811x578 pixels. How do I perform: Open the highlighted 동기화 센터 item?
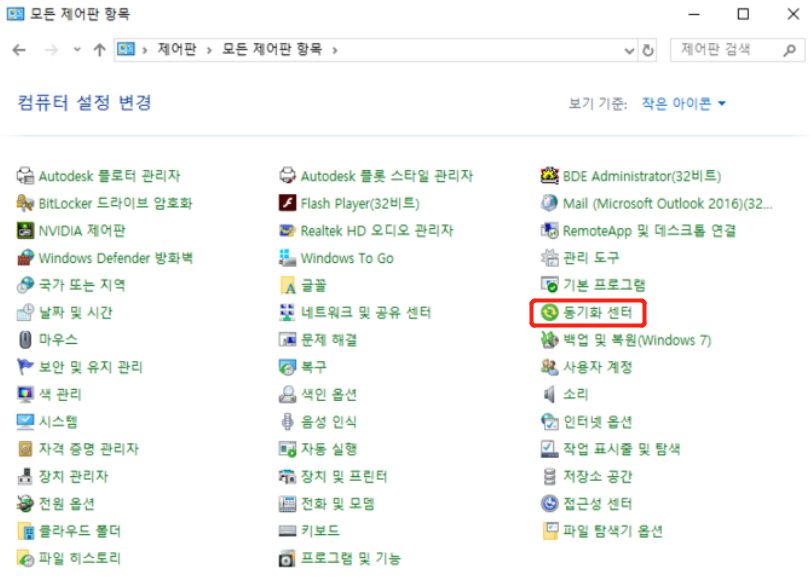coord(587,313)
